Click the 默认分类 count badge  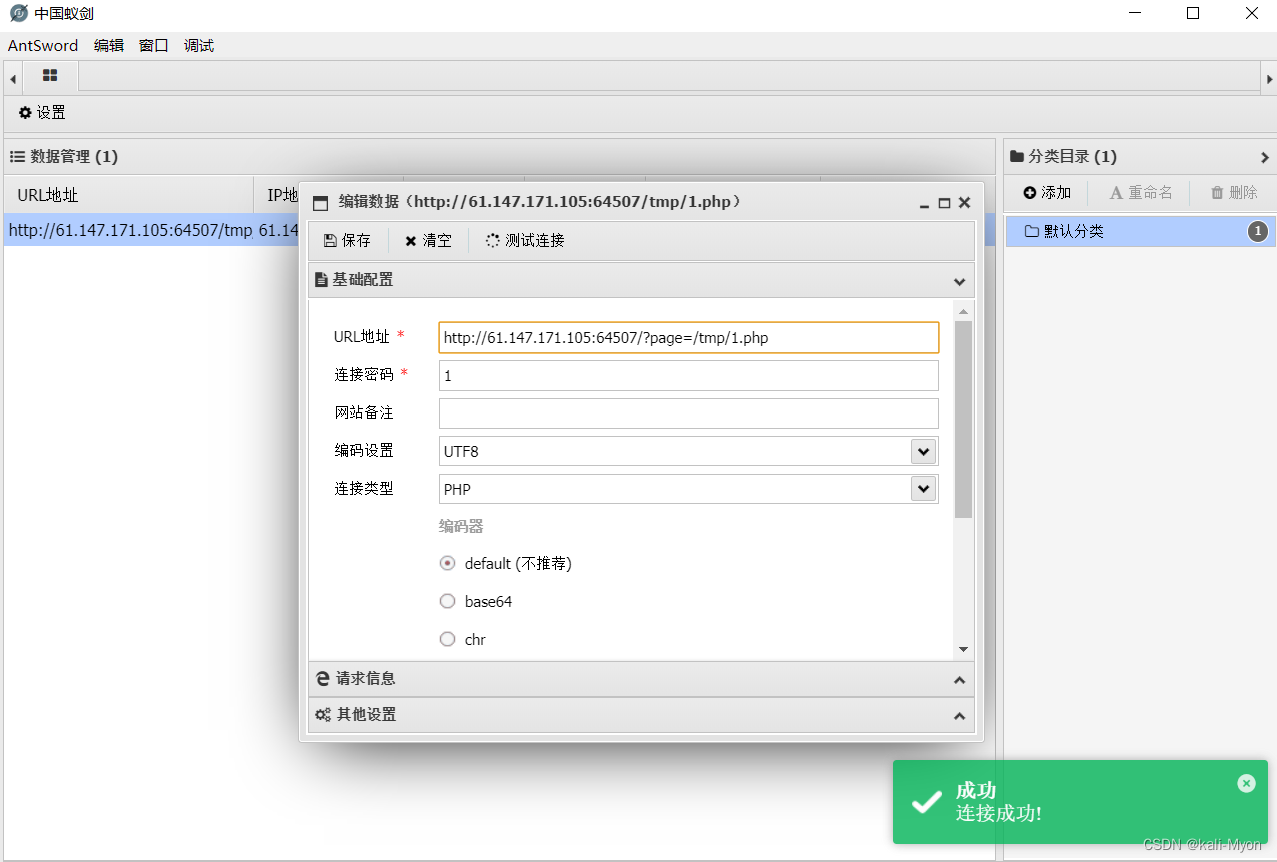click(x=1258, y=232)
